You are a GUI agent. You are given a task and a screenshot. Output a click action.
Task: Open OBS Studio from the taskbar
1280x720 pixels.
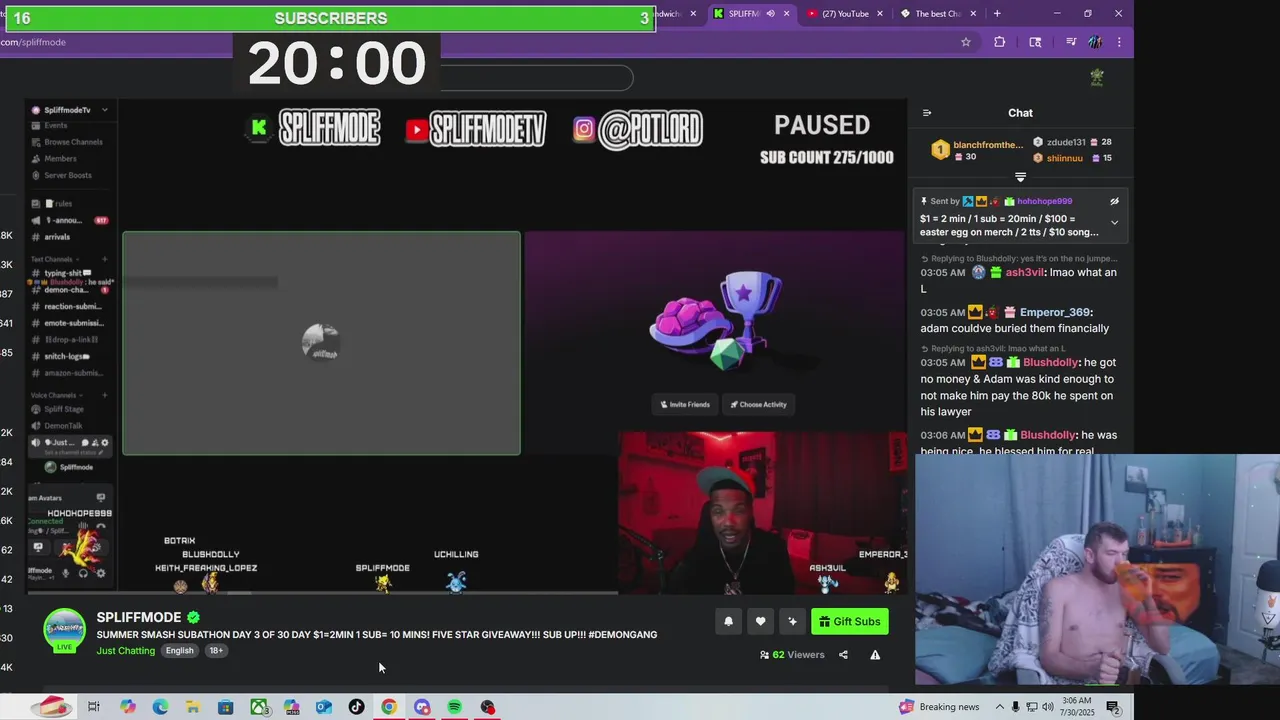point(488,707)
